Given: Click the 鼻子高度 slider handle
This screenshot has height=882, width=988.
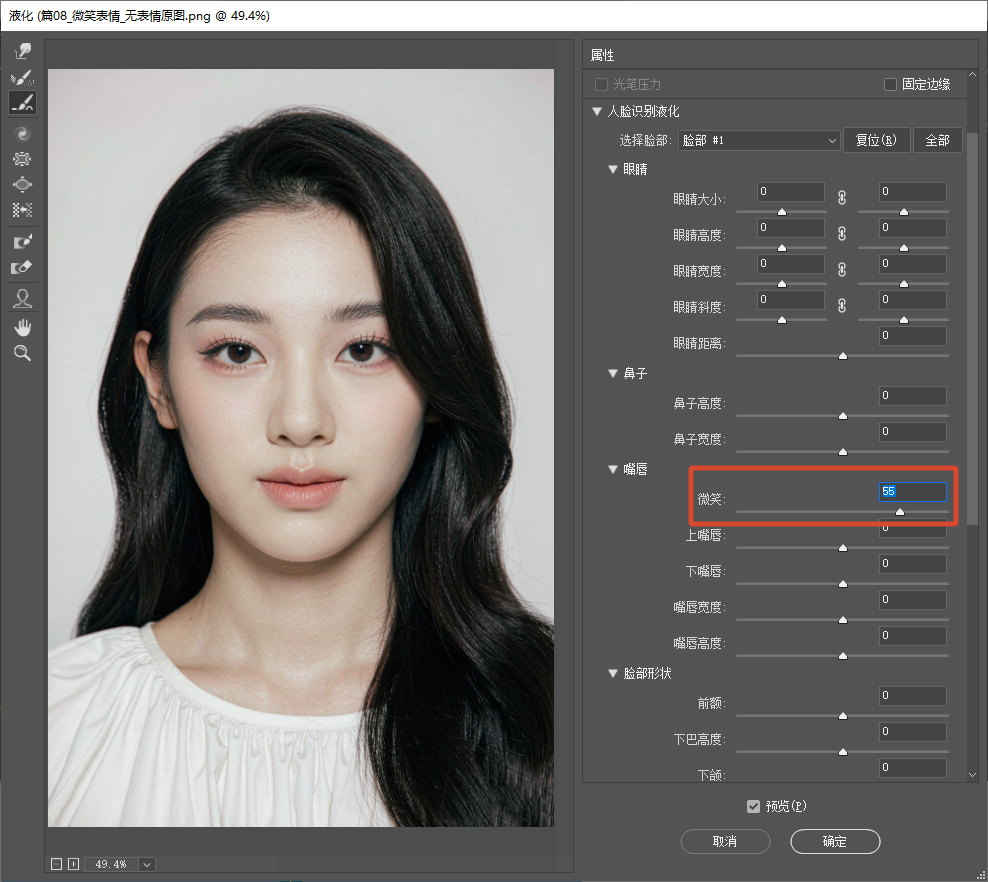Looking at the screenshot, I should [843, 416].
